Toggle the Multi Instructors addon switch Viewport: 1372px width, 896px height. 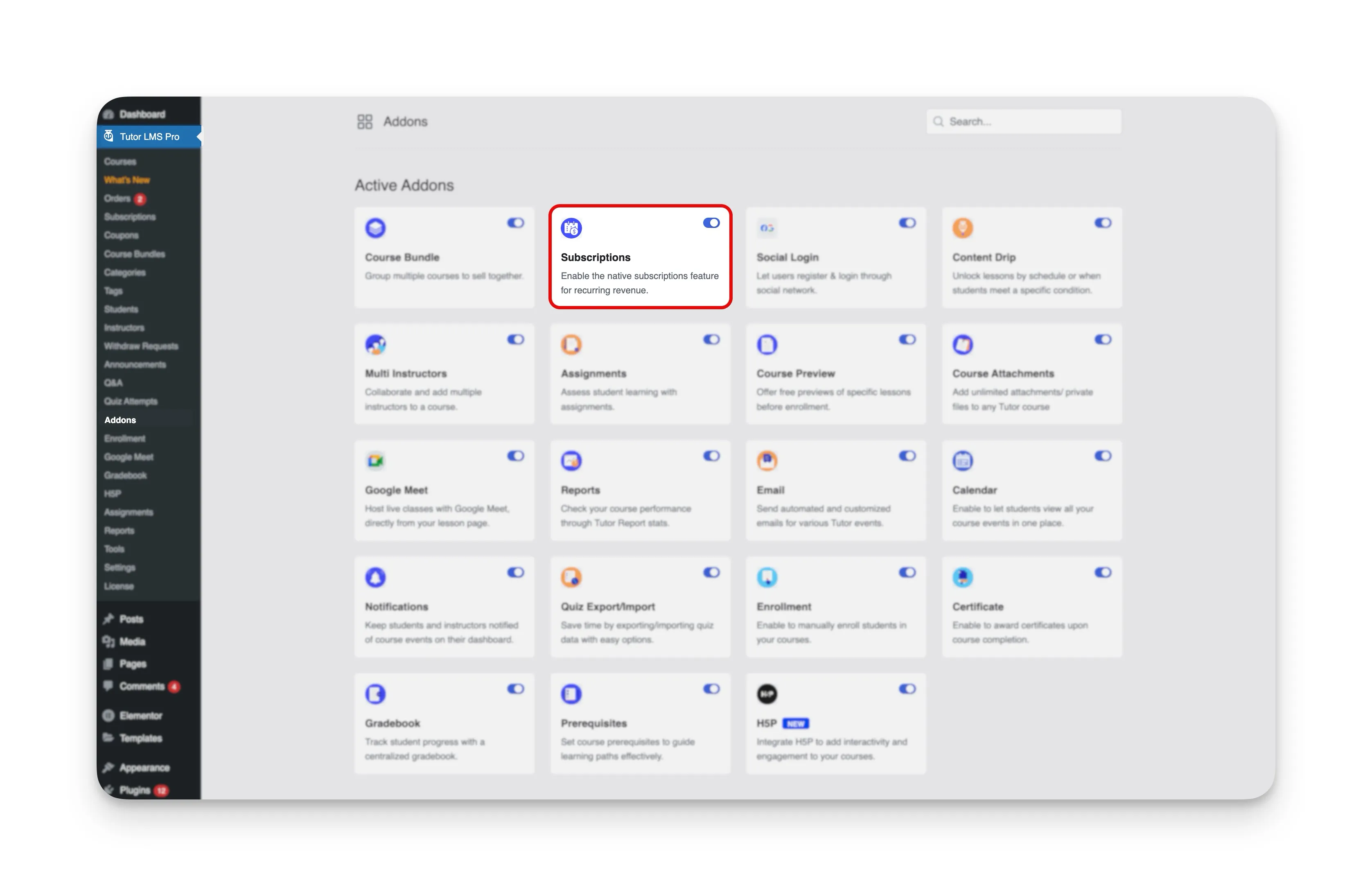[x=515, y=340]
